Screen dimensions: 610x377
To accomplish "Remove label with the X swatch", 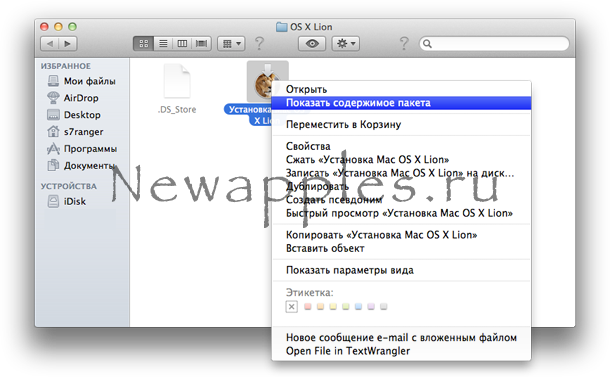I will pos(291,307).
